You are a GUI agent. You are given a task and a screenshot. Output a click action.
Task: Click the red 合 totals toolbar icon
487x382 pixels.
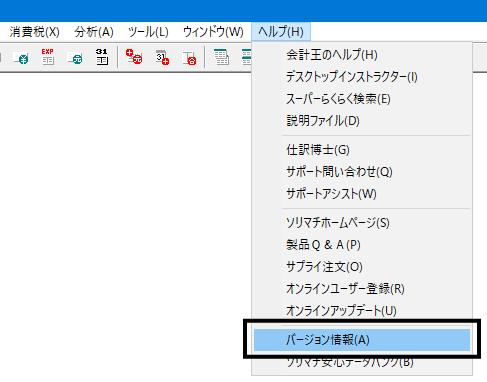[189, 58]
